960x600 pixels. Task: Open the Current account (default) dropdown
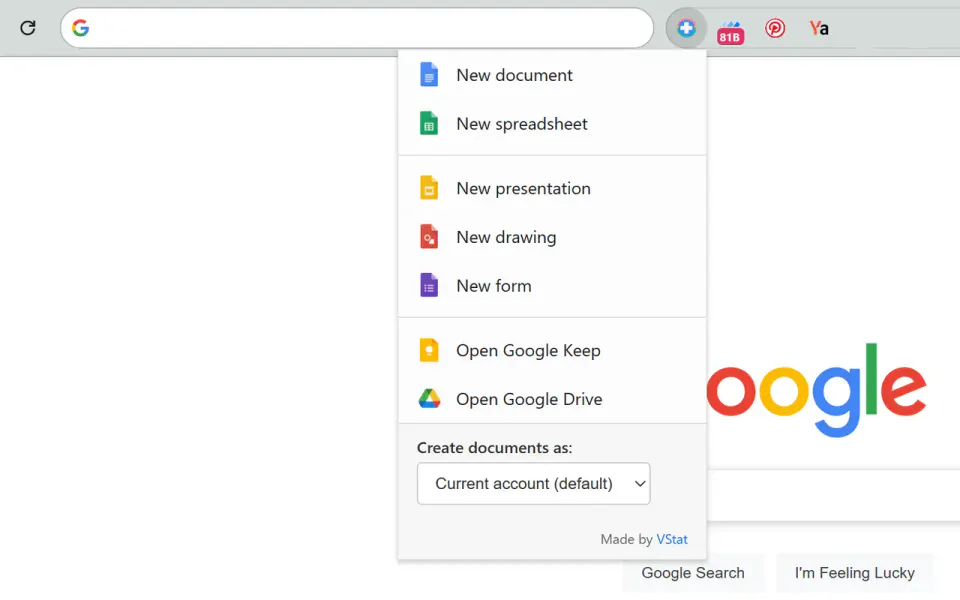tap(533, 484)
